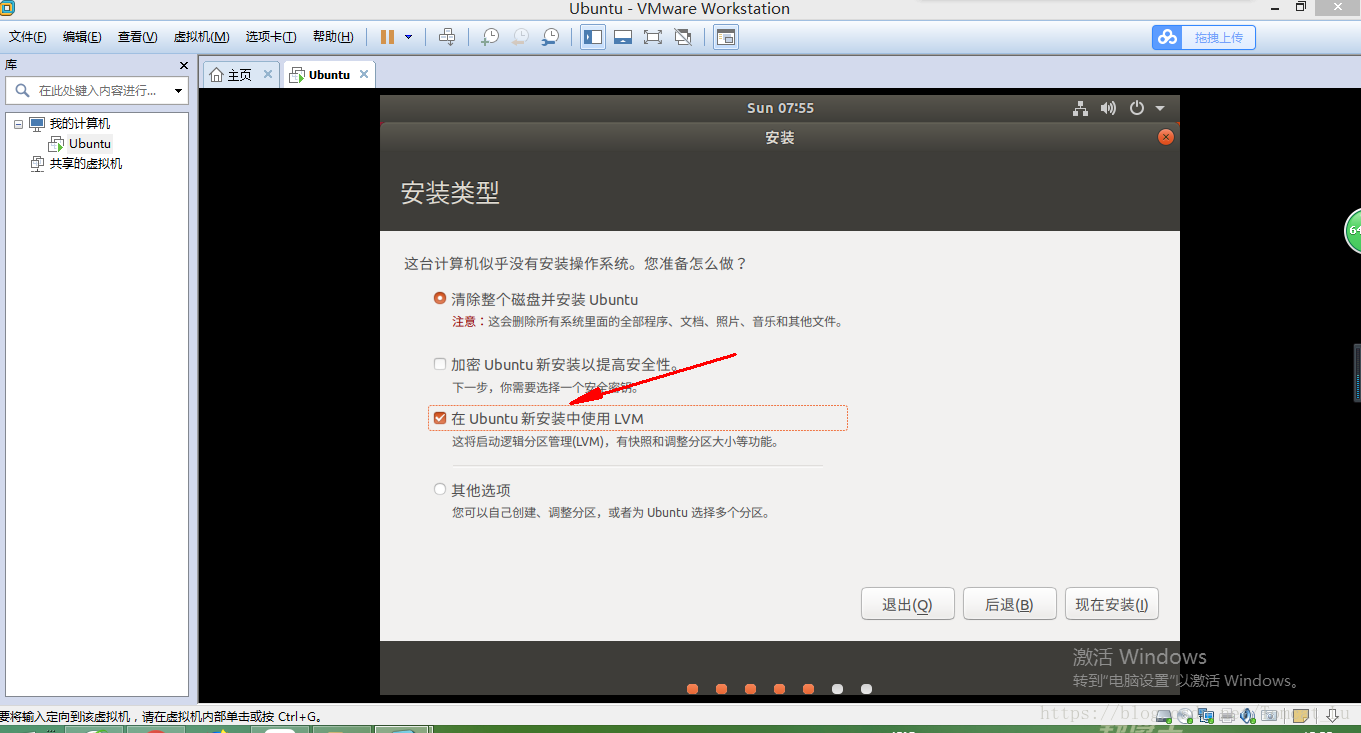Click hard disk device icon in status bar
The width and height of the screenshot is (1361, 733).
[1164, 716]
